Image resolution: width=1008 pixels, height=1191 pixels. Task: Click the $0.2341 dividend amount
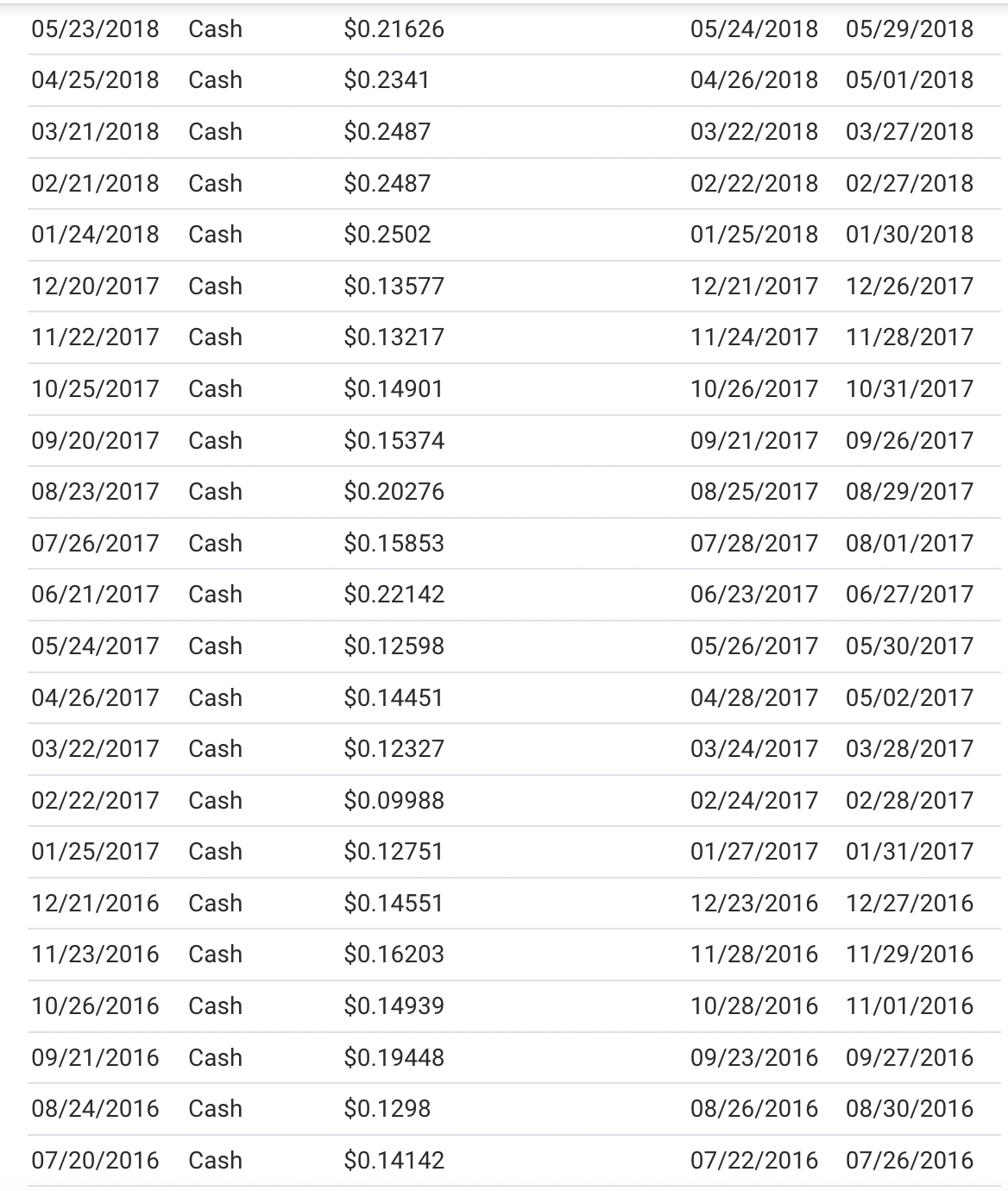coord(387,80)
